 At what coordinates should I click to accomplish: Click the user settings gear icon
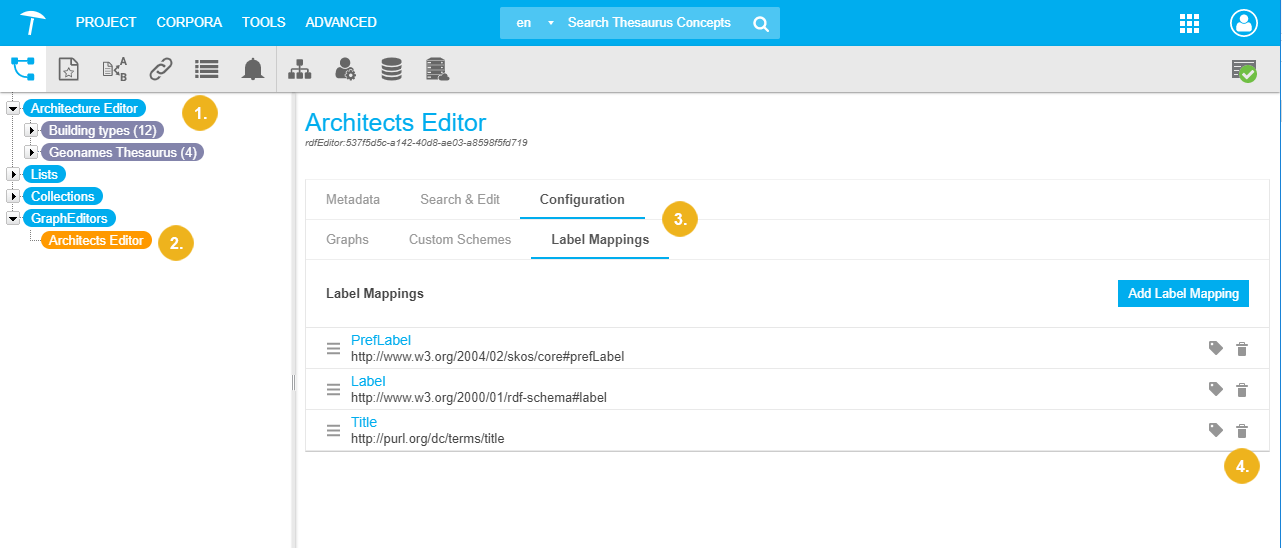(x=345, y=69)
